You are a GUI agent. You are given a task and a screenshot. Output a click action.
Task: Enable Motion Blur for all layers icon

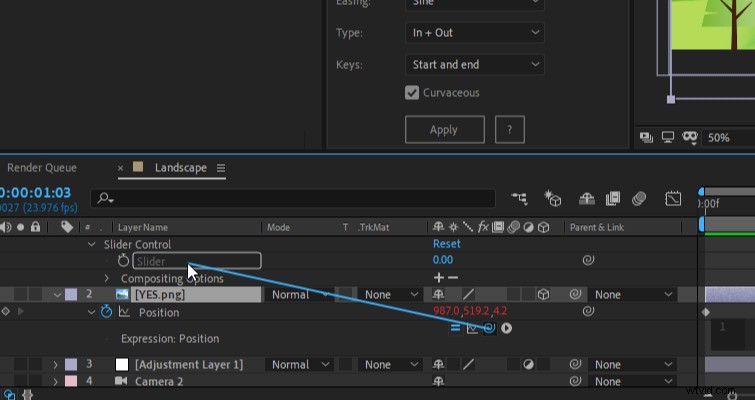tap(639, 198)
